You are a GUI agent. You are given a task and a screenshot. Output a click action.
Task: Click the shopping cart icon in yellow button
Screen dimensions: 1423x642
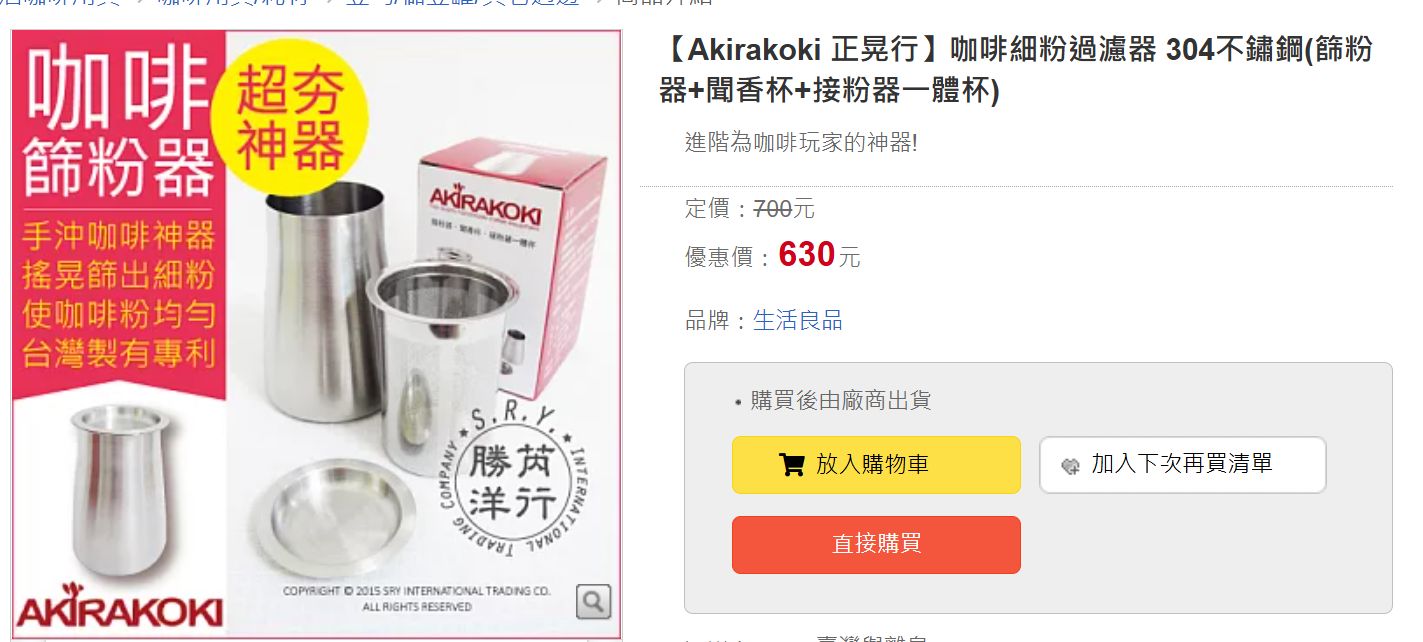tap(791, 465)
